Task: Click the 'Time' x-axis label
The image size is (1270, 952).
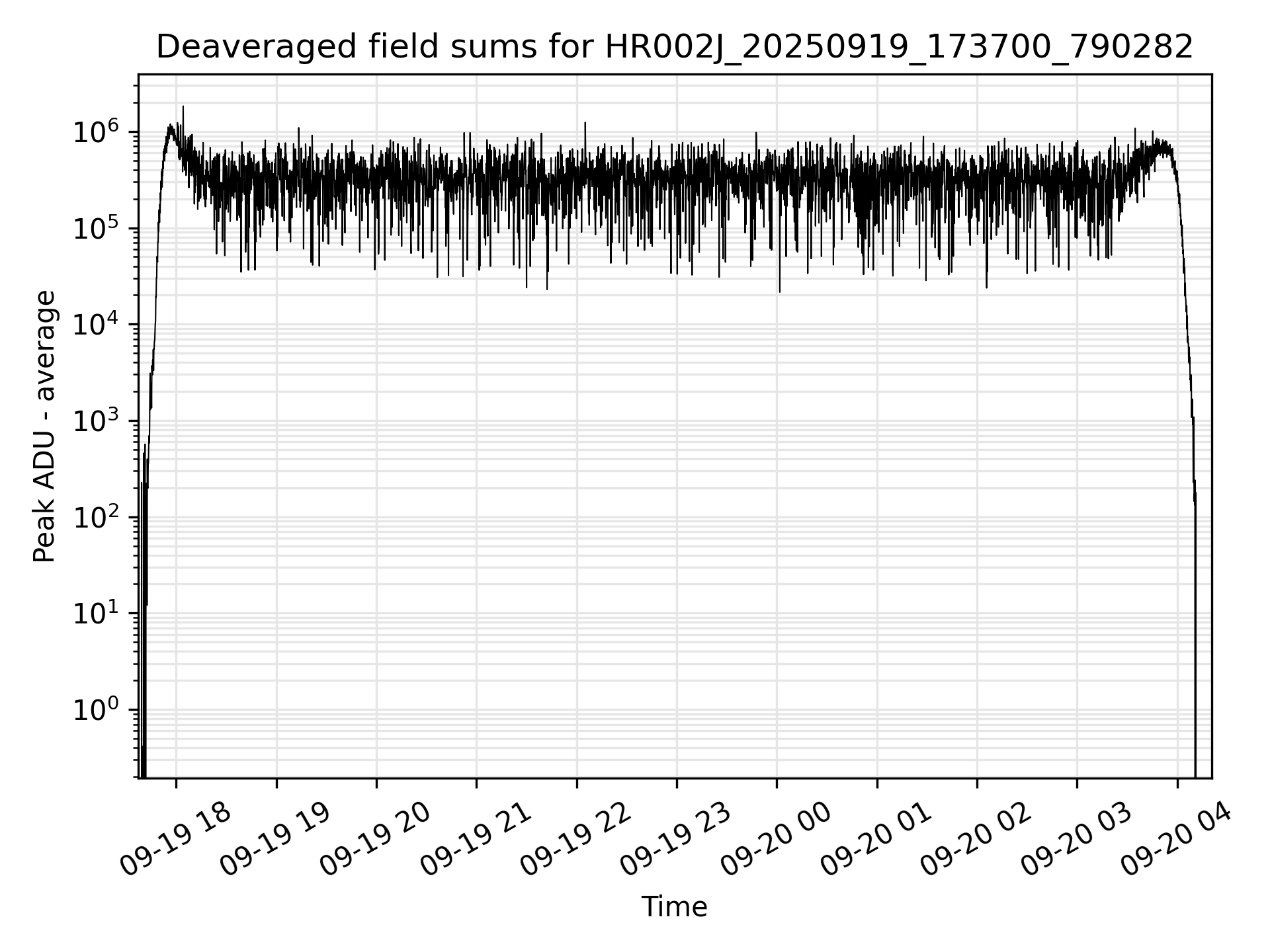Action: (674, 907)
